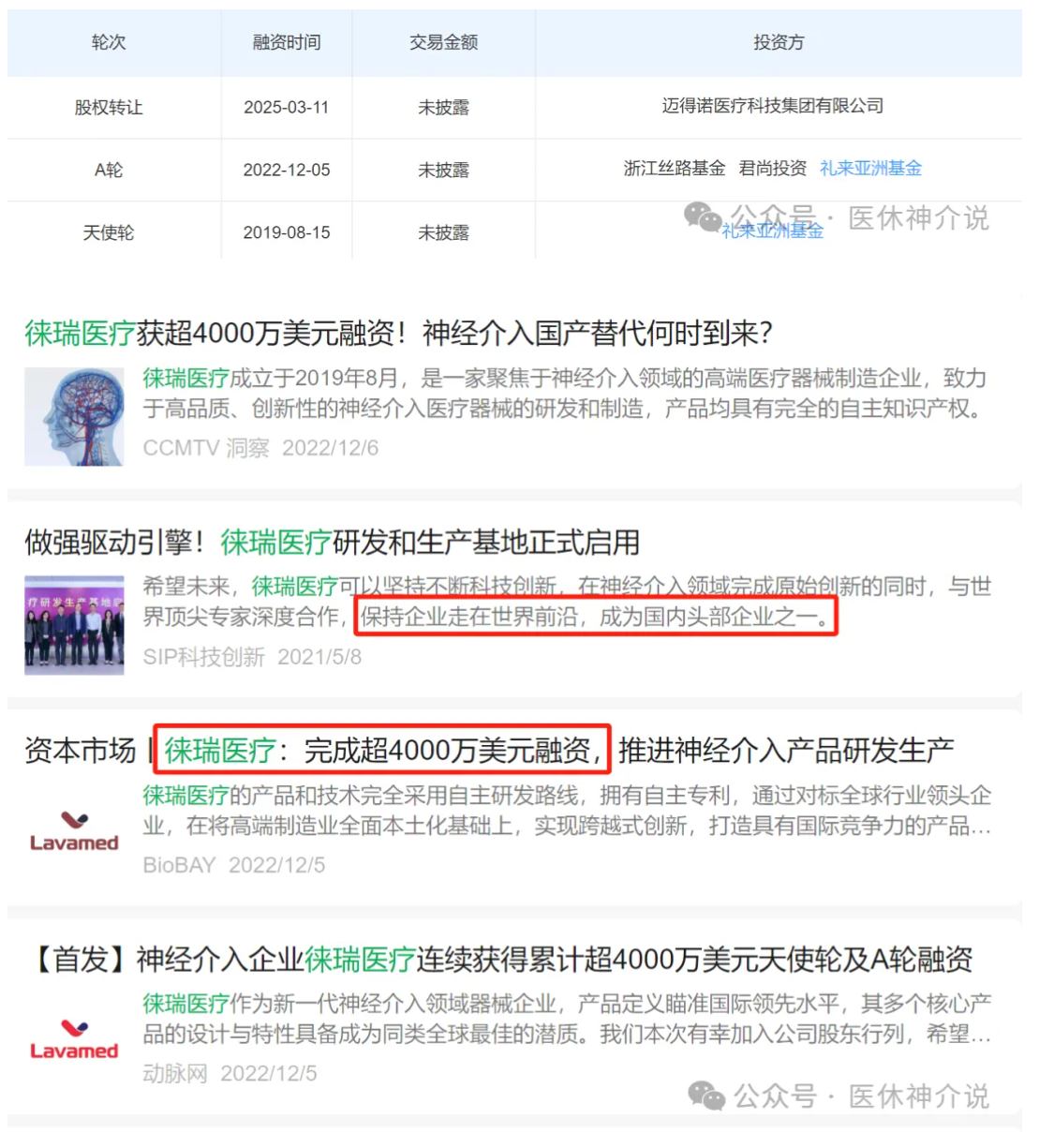Click the Lavamed logo beside BioBAY article
This screenshot has height=1148, width=1039.
point(74,831)
